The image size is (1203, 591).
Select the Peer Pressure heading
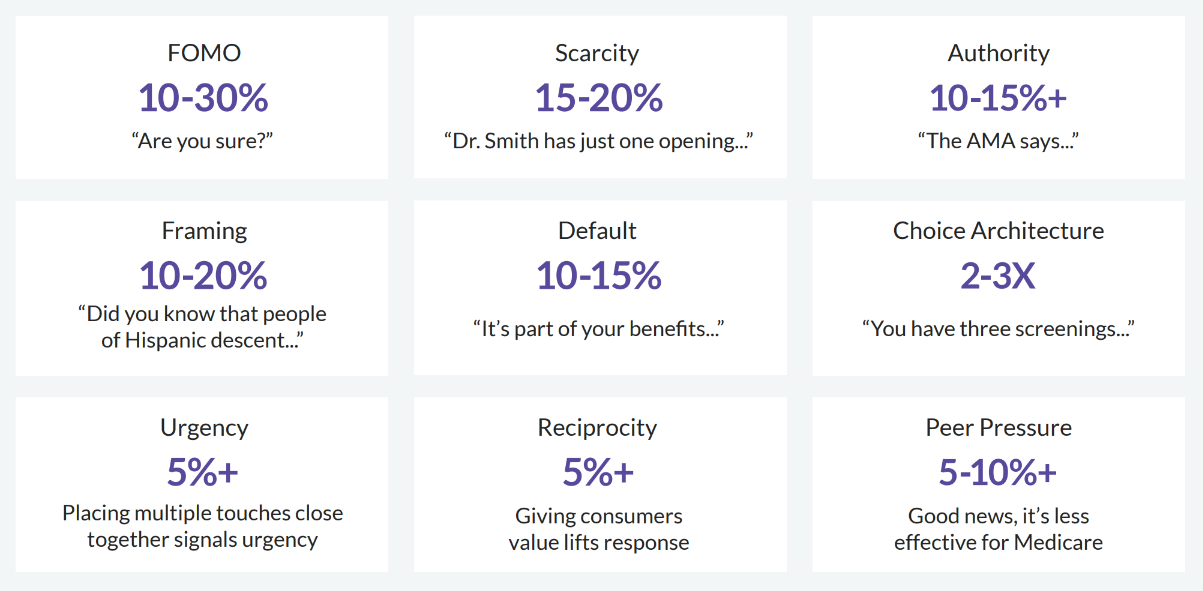tap(998, 428)
